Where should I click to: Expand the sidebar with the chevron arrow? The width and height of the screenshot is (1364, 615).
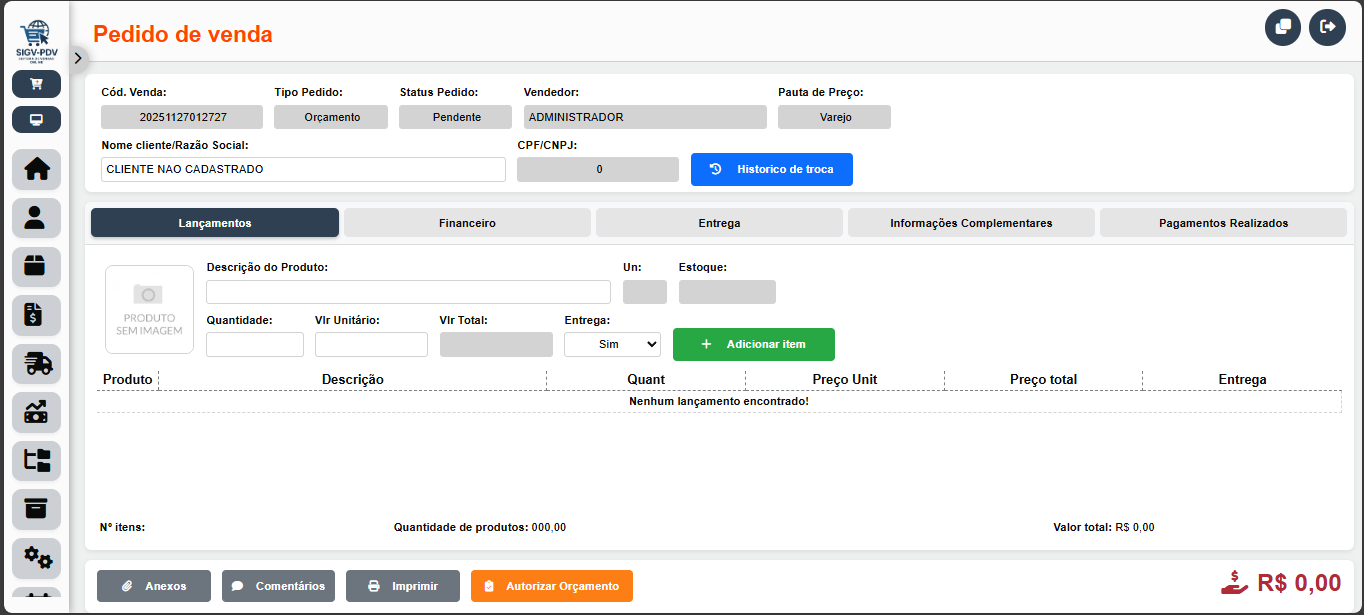[79, 58]
